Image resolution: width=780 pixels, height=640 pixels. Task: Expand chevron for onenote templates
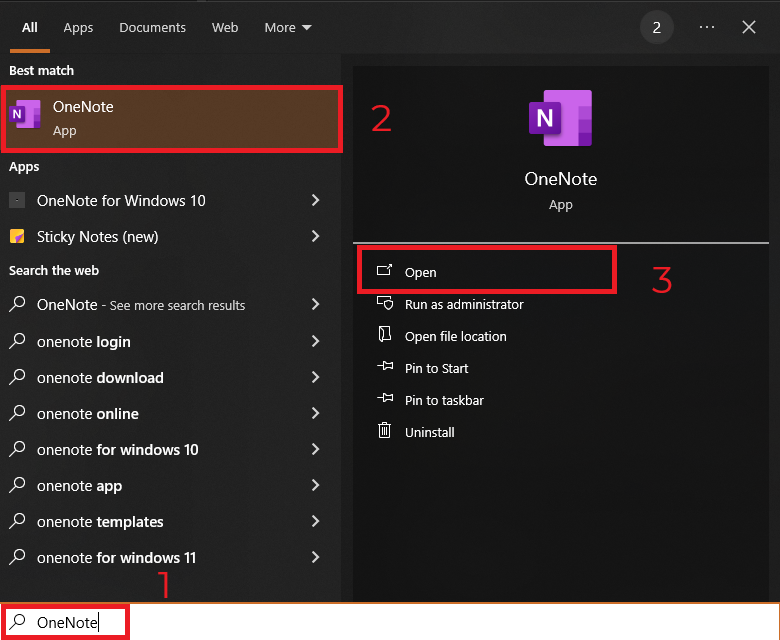pyautogui.click(x=315, y=521)
